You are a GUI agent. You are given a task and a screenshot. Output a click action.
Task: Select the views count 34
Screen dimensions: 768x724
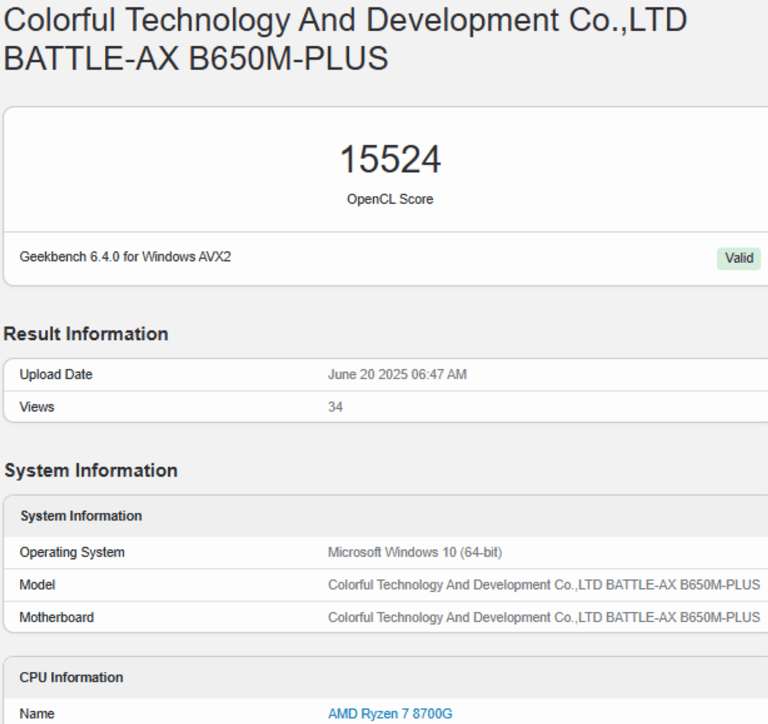pos(335,407)
